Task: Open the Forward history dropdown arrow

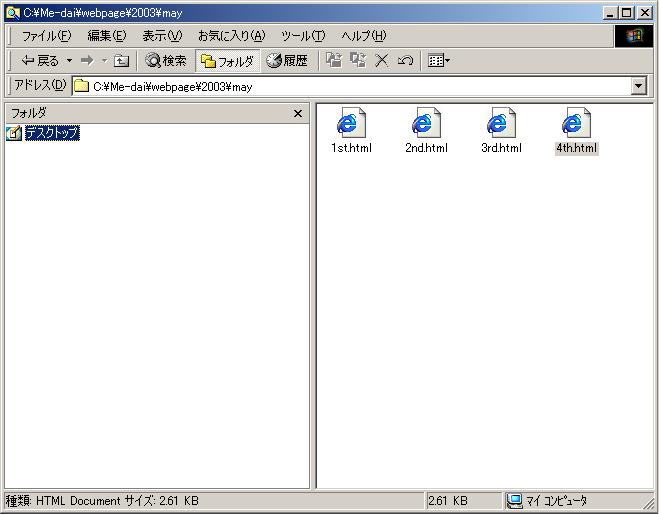Action: point(104,61)
